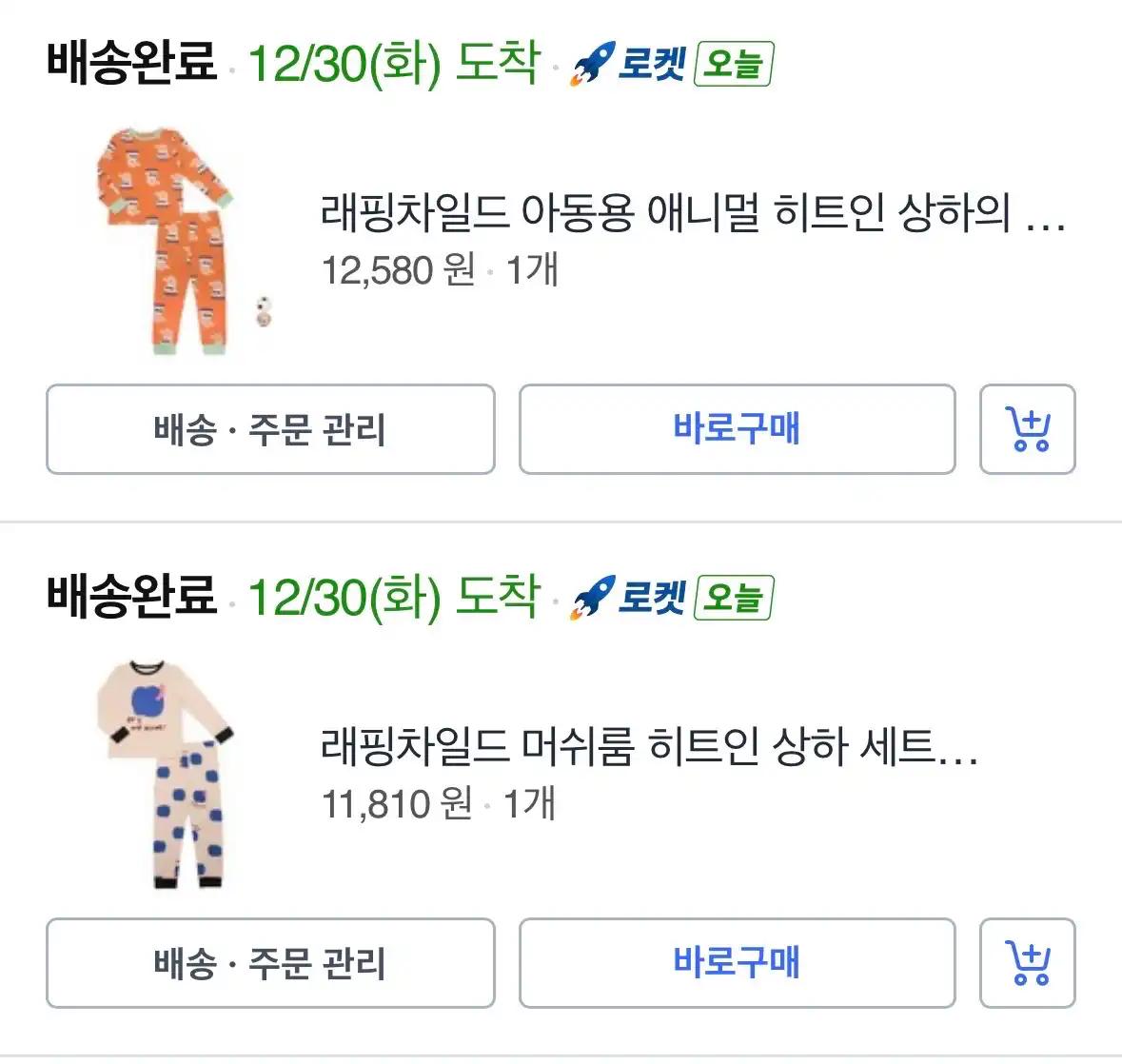
Task: Open 배송·주문 관리 for the animal heat-in set
Action: [x=269, y=430]
